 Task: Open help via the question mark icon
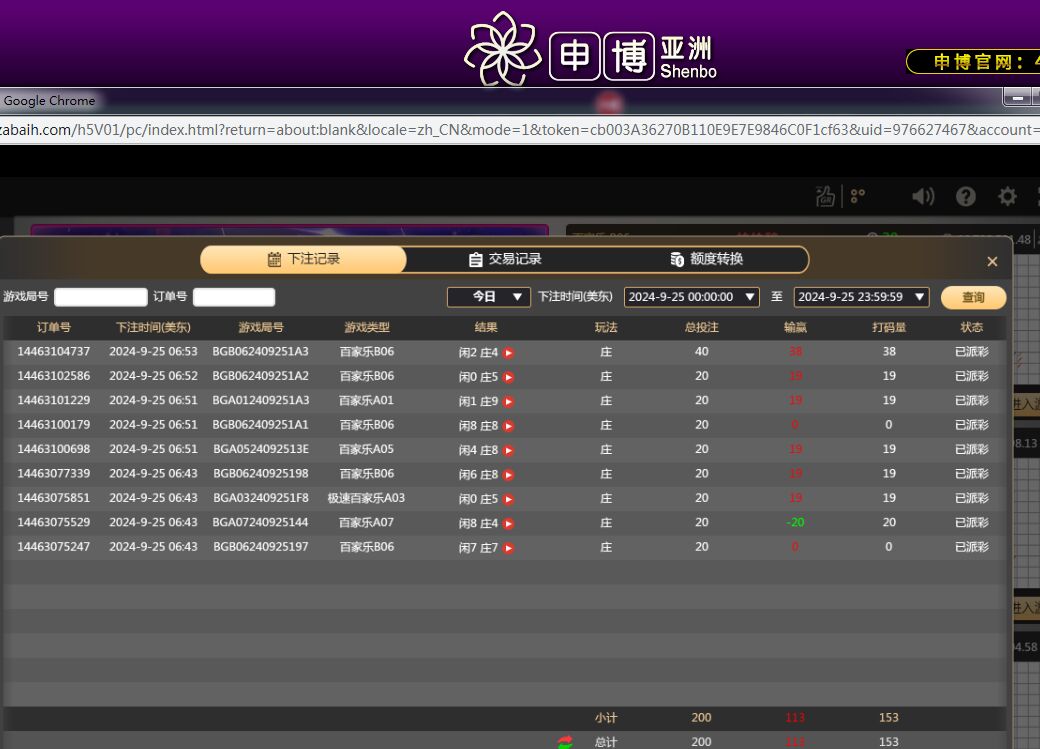click(965, 197)
